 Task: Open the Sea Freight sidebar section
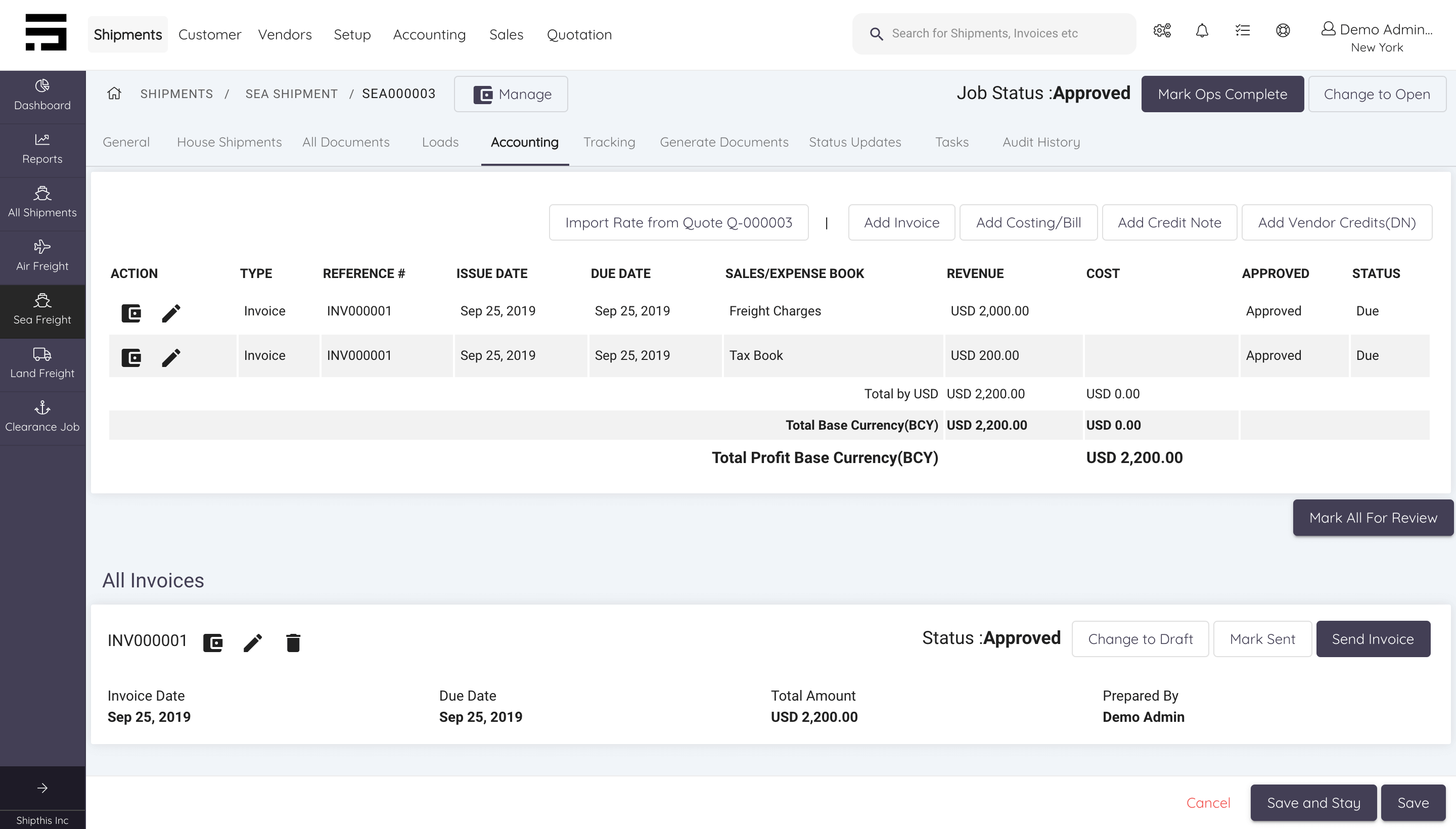(42, 310)
